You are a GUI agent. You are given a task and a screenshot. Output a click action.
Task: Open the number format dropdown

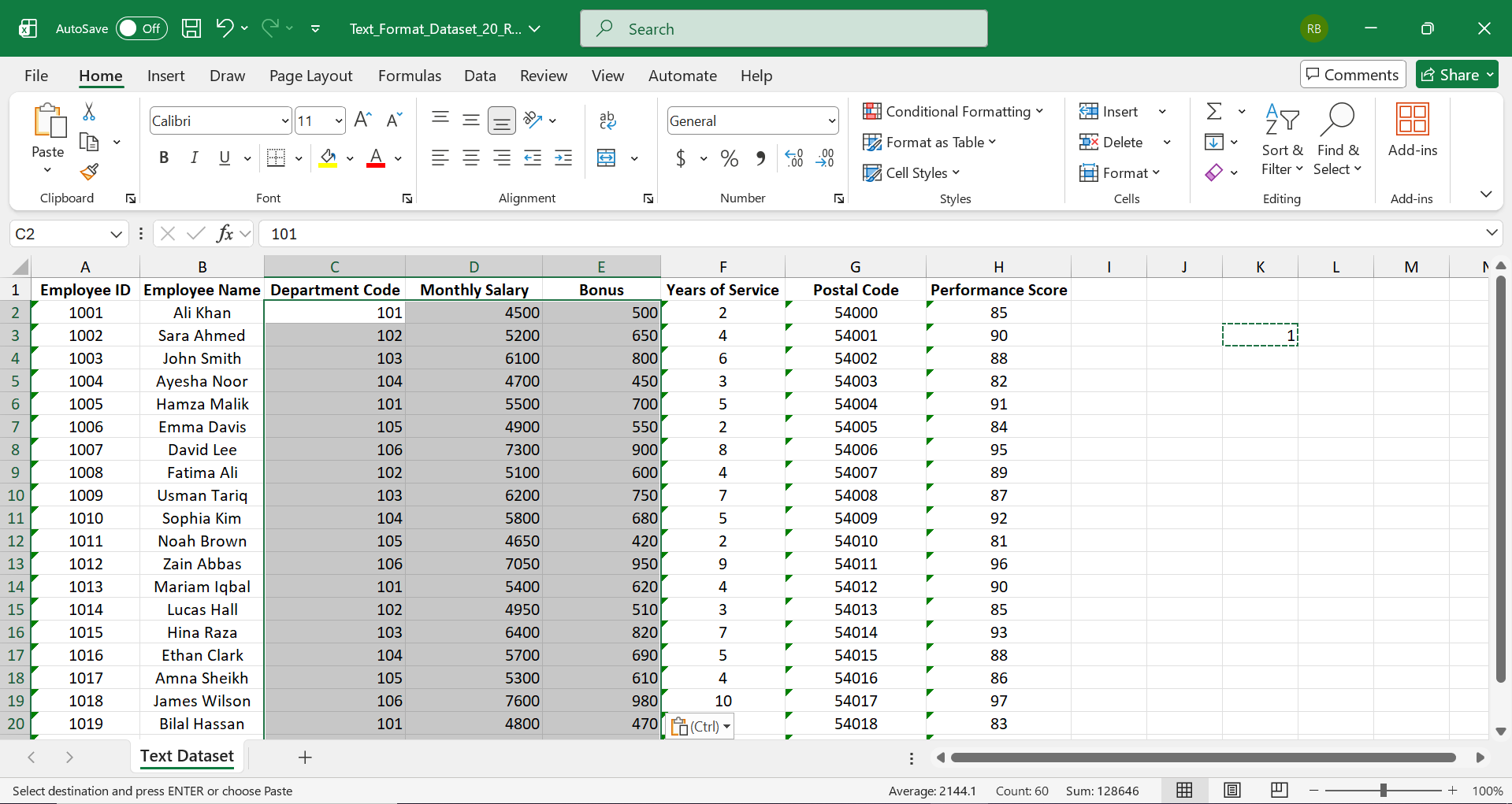[831, 121]
